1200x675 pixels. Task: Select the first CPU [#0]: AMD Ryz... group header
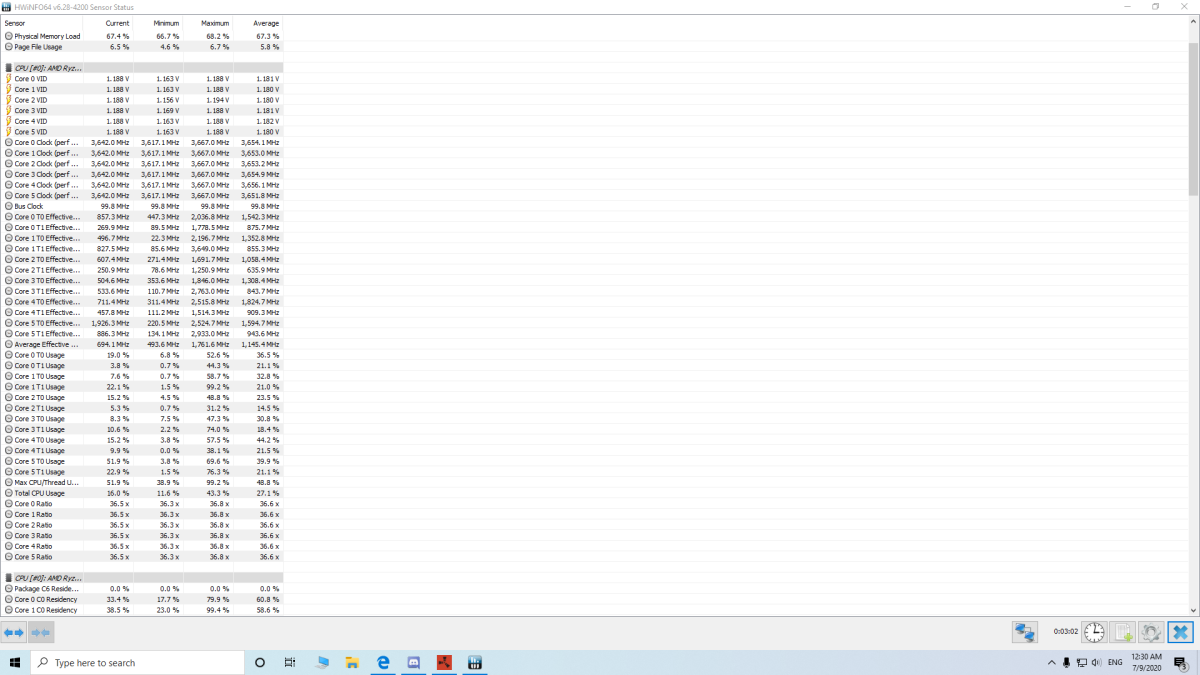(142, 68)
